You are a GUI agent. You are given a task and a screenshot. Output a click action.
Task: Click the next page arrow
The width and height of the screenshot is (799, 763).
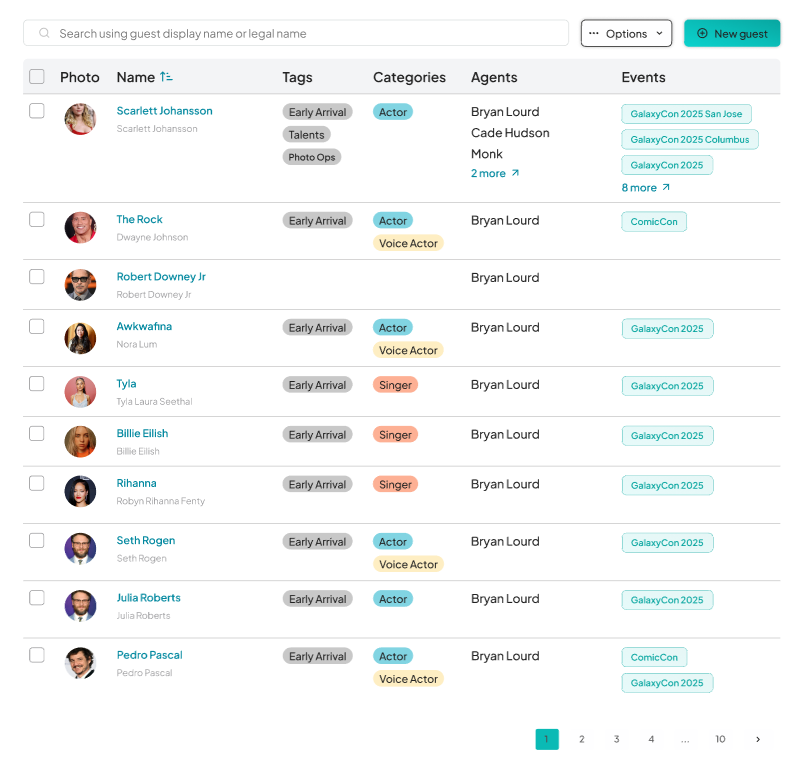757,739
